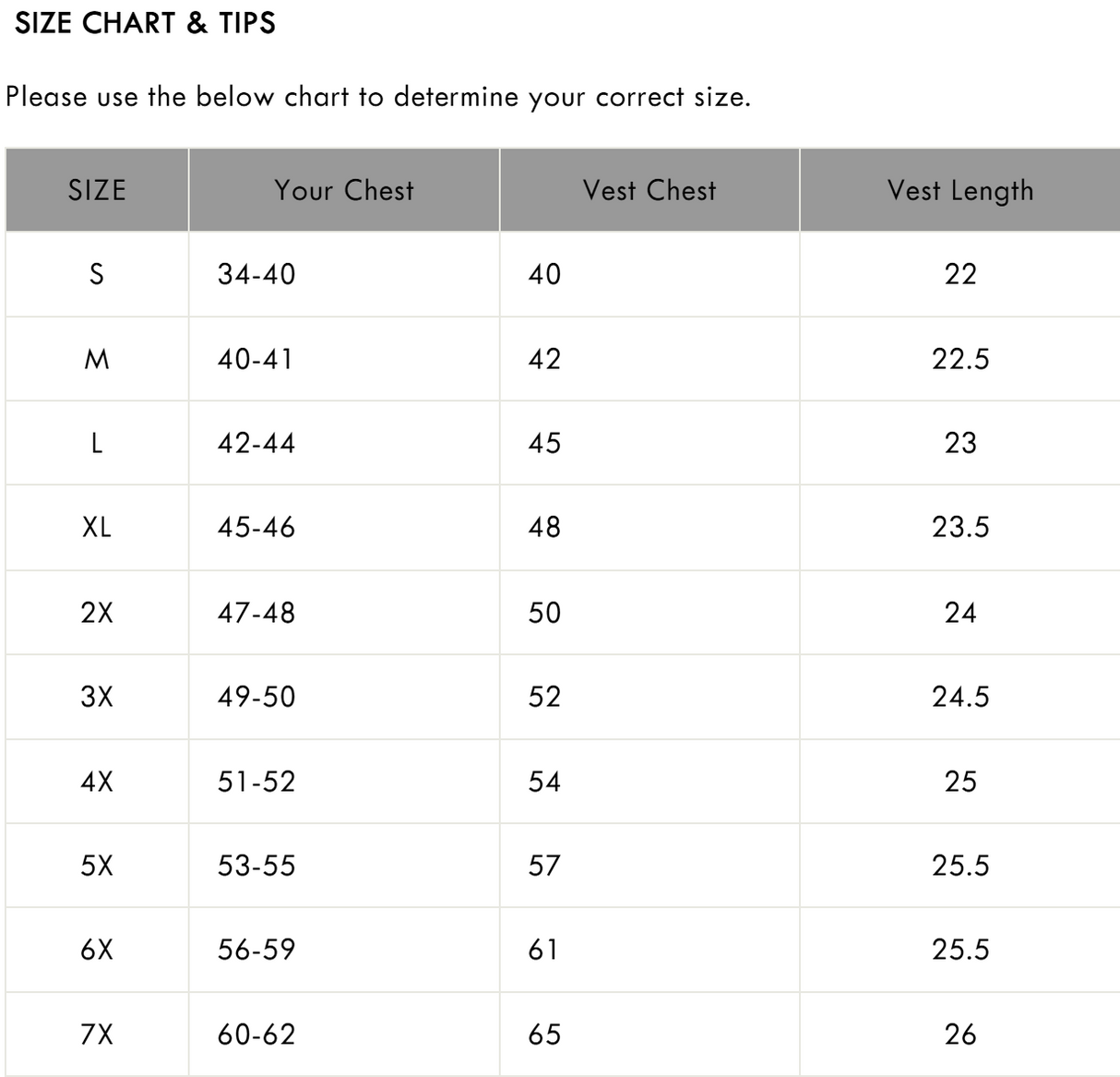The image size is (1120, 1077).
Task: Click the Vest Length column header
Action: [959, 190]
